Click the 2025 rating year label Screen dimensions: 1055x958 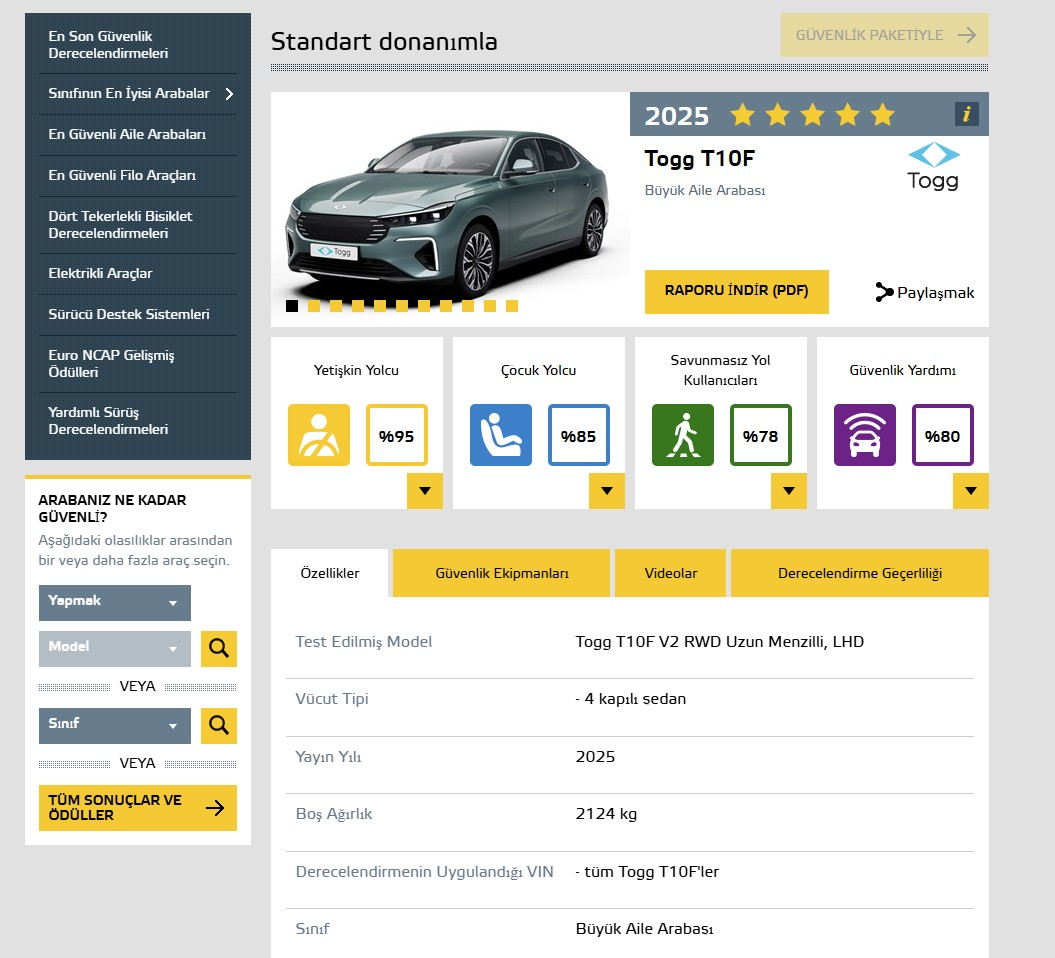[x=677, y=116]
